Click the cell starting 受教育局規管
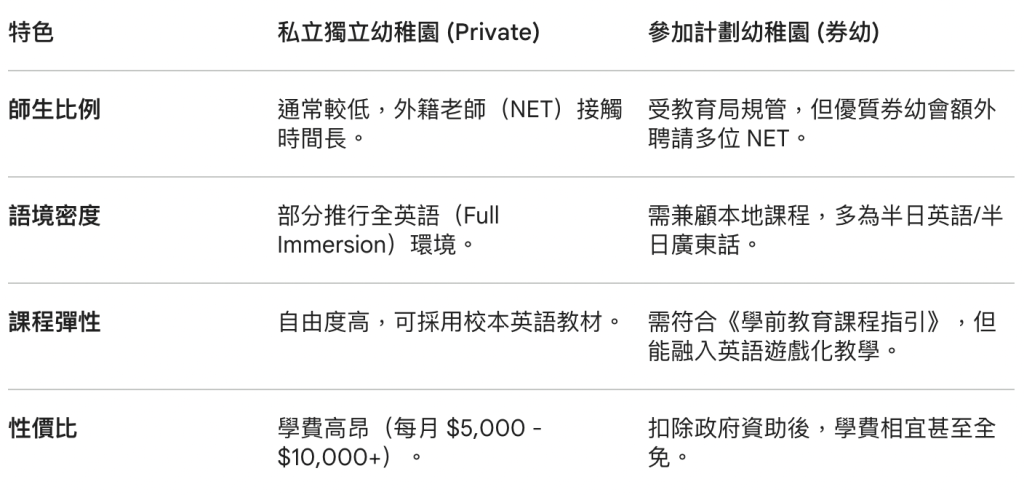1024x495 pixels. click(822, 123)
